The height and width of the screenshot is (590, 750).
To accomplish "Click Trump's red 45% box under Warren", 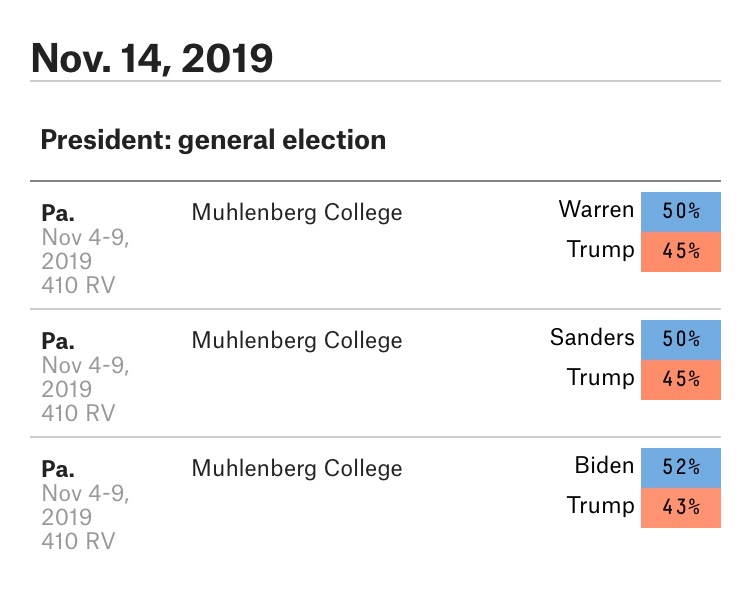I will (680, 251).
